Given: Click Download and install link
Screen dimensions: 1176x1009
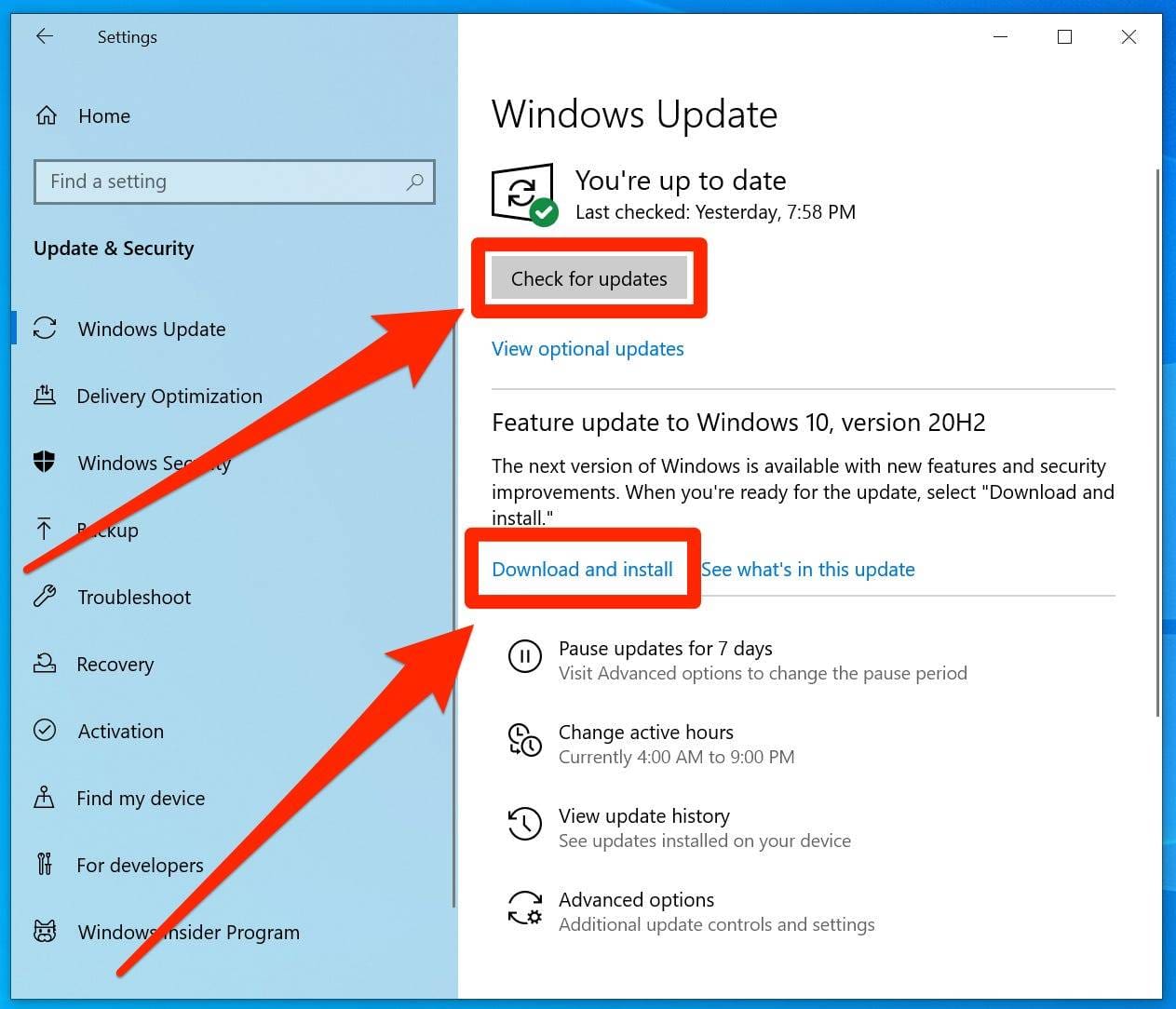Looking at the screenshot, I should click(582, 570).
